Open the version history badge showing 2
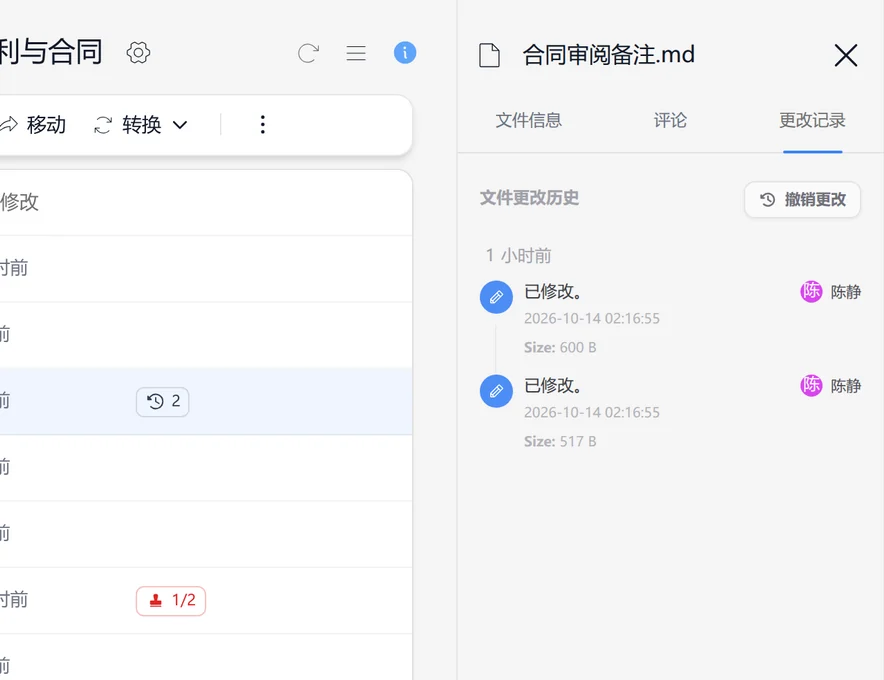This screenshot has width=884, height=680. (x=162, y=401)
